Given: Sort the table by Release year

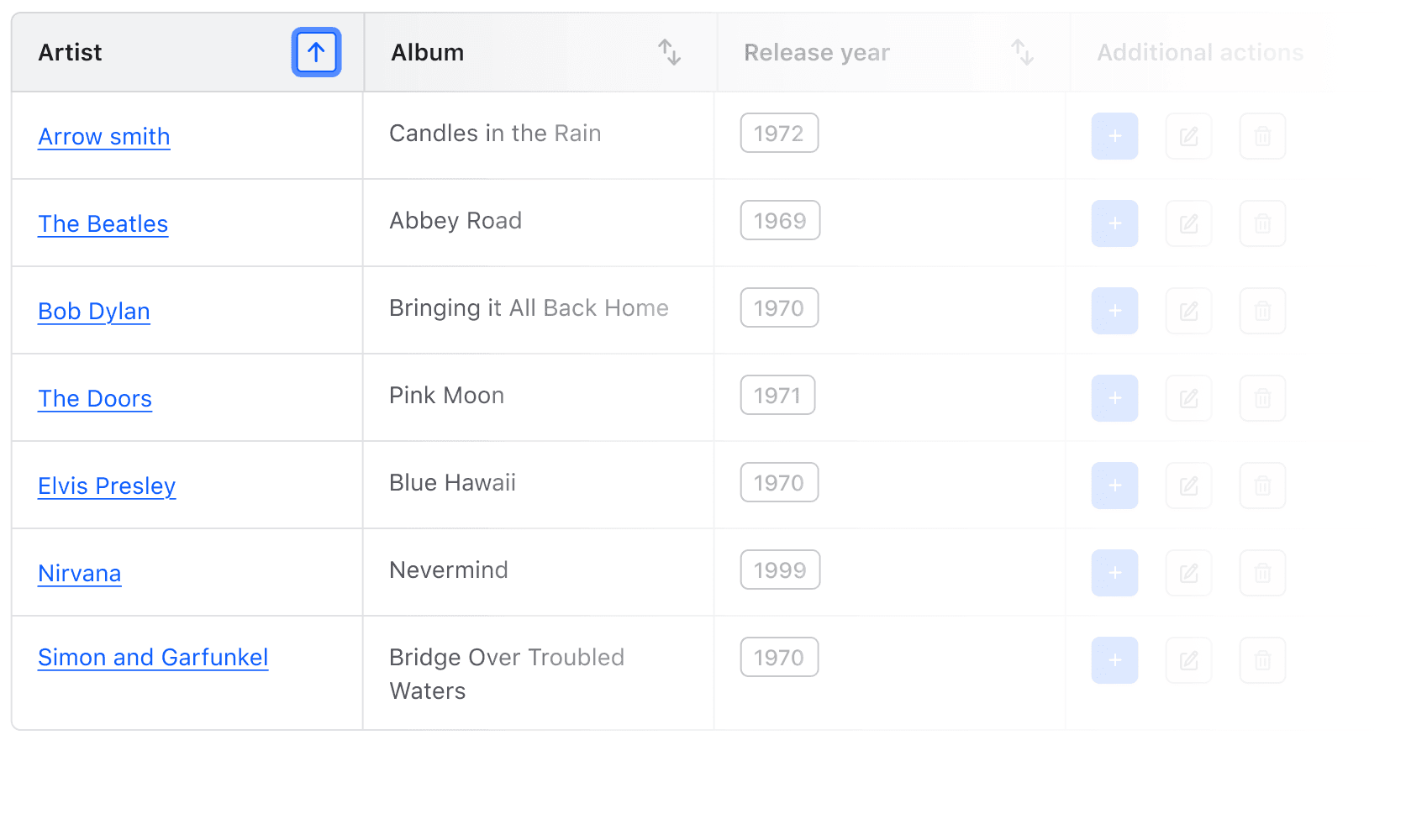Looking at the screenshot, I should [1022, 52].
